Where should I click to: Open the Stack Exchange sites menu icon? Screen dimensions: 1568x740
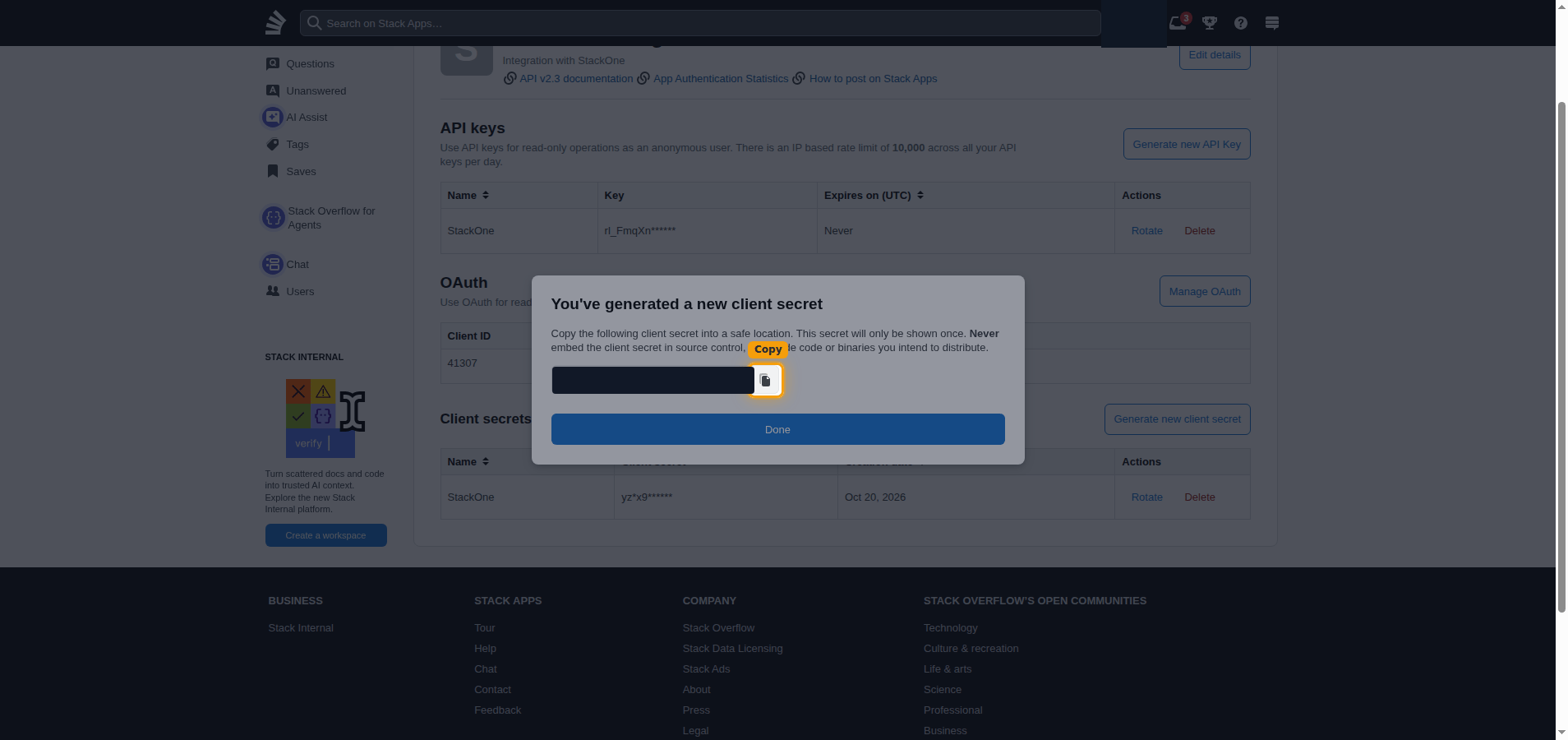click(x=1272, y=23)
